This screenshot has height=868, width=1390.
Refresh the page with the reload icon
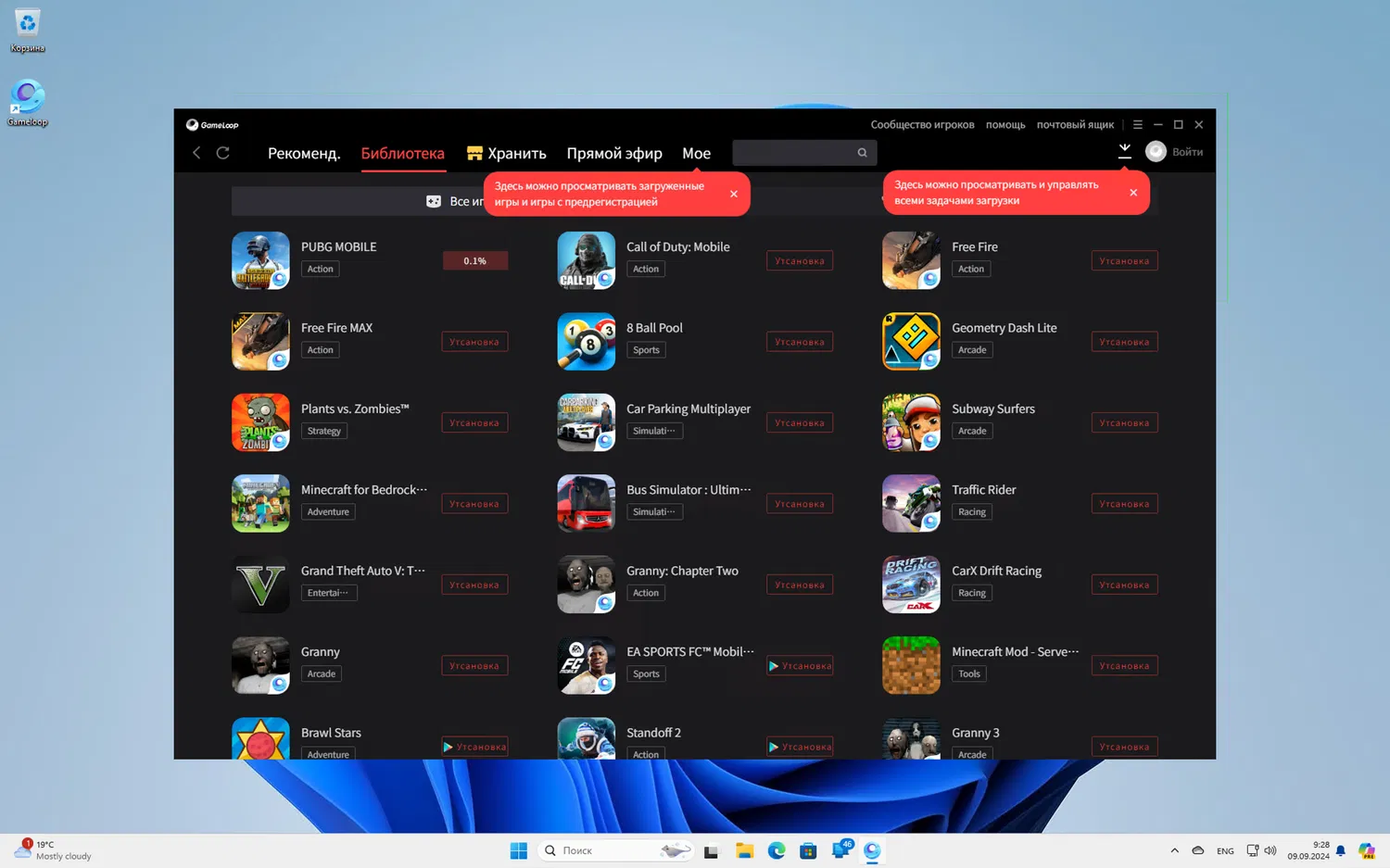pos(223,153)
